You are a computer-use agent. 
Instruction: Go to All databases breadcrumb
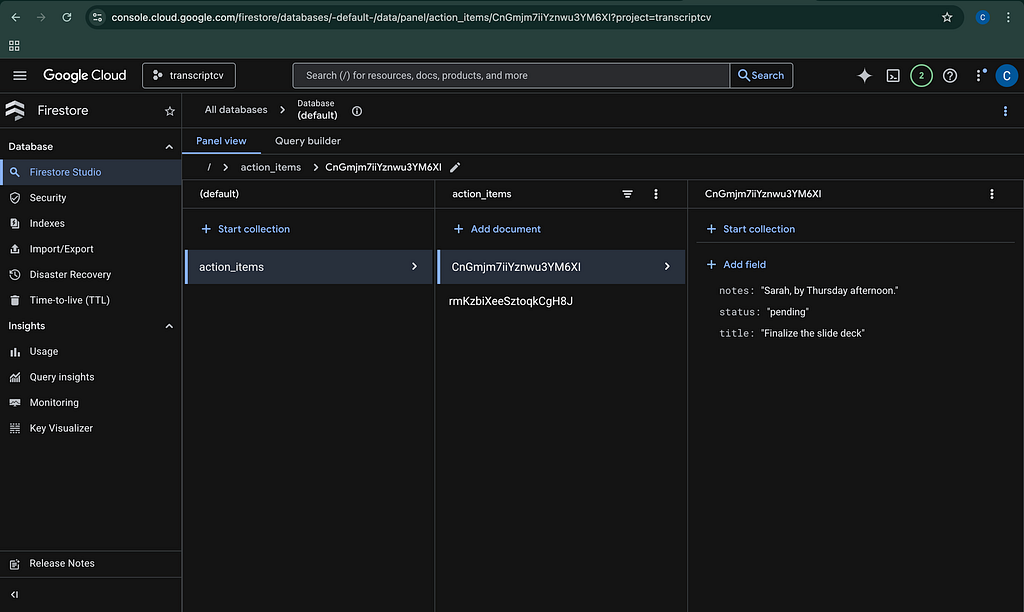236,110
